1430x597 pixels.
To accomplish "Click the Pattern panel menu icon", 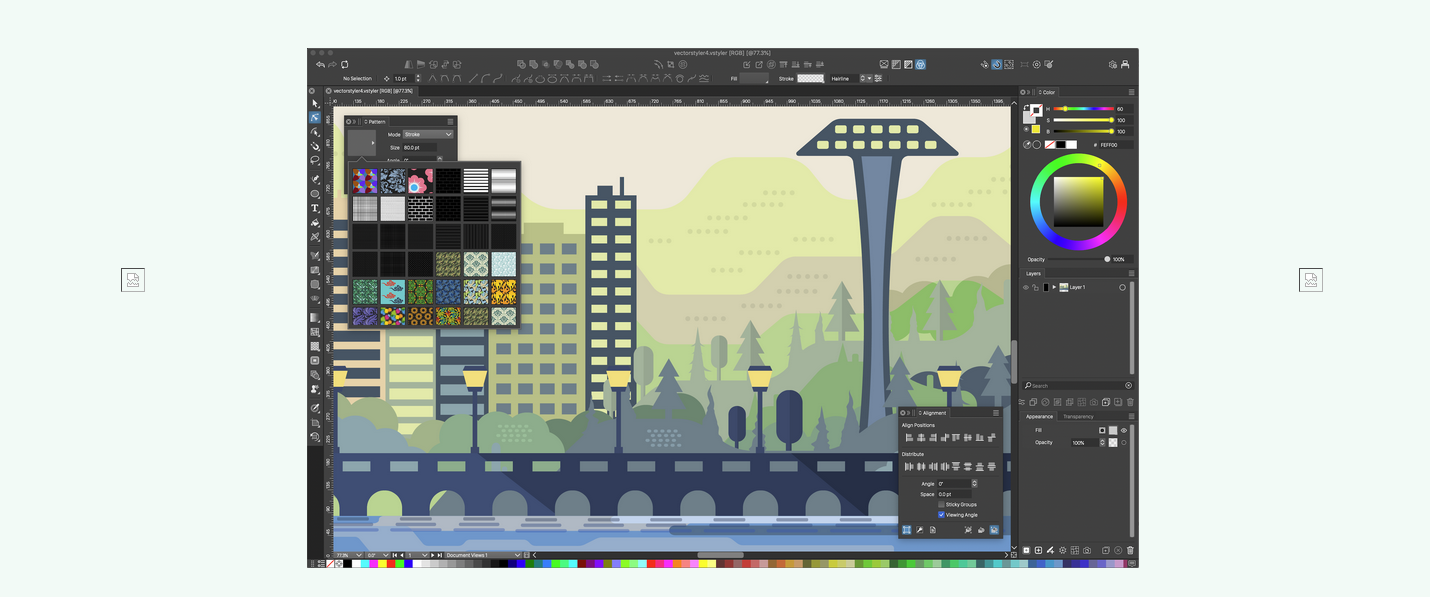I will 451,122.
